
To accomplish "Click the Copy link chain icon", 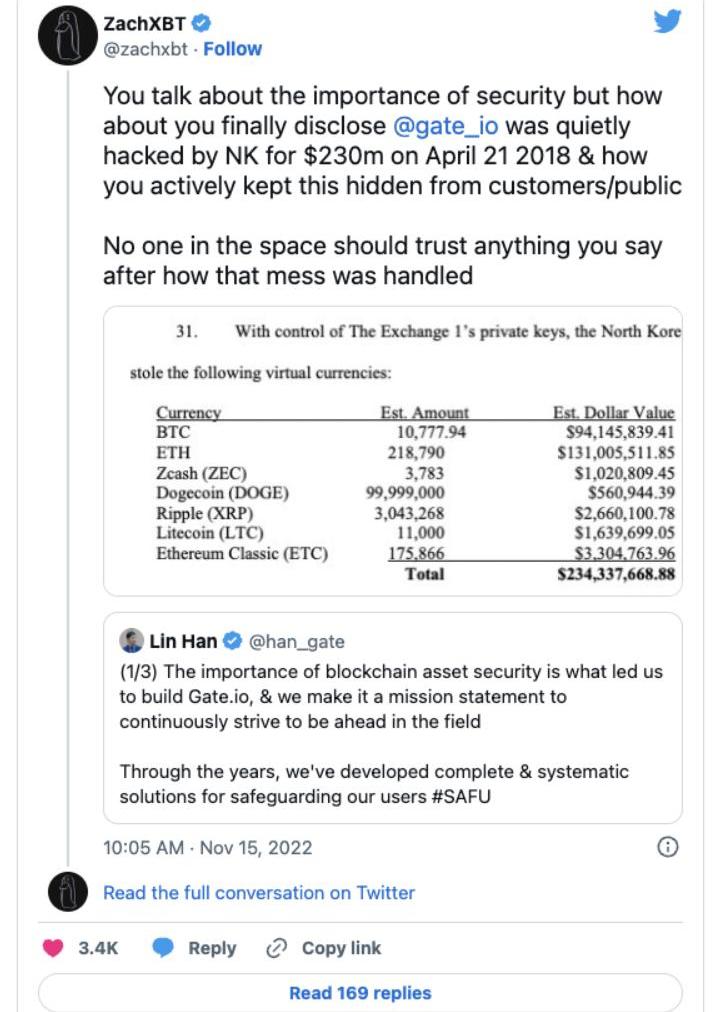I will pos(277,948).
